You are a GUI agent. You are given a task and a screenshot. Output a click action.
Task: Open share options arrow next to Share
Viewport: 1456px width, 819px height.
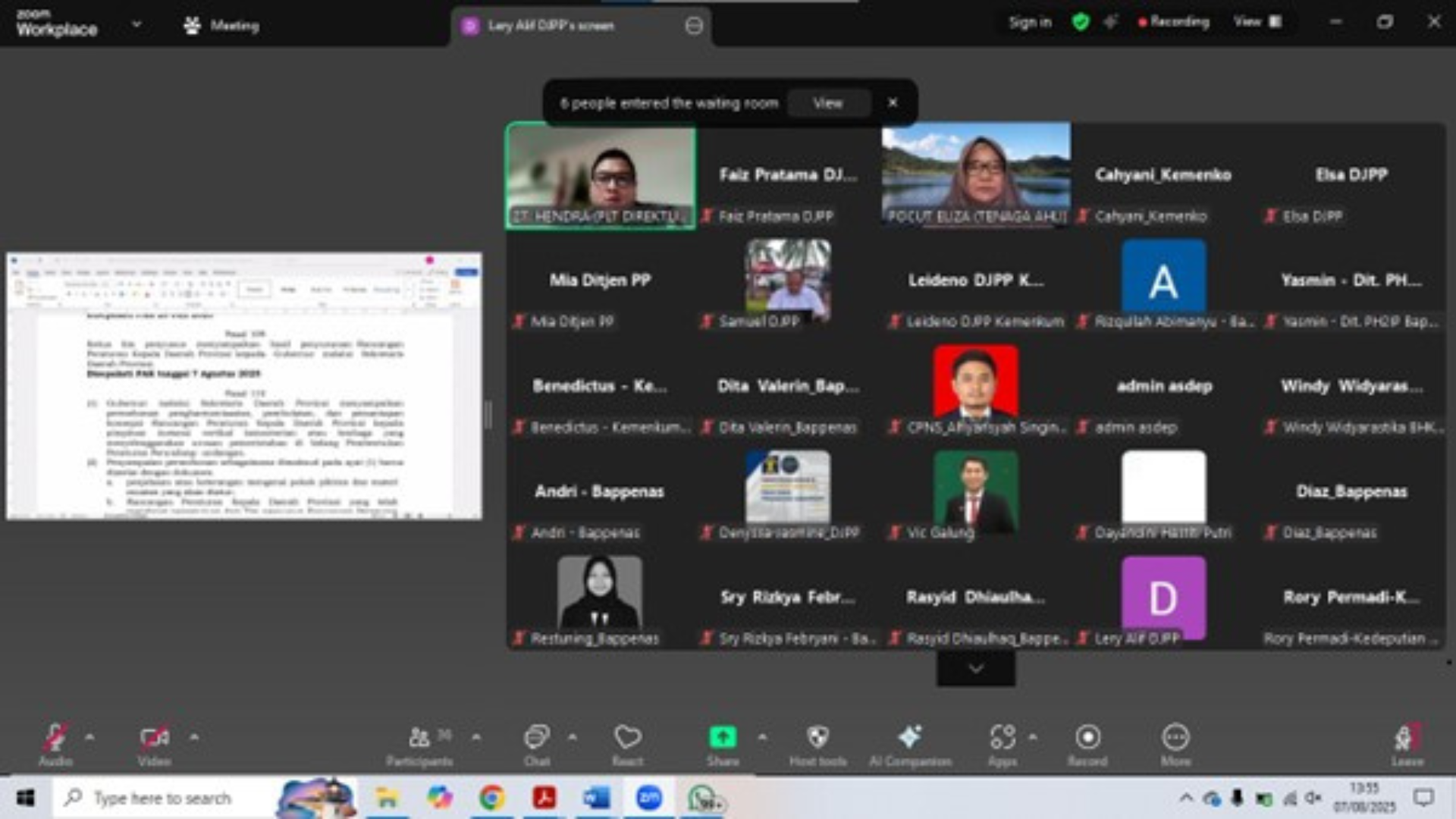(x=762, y=737)
